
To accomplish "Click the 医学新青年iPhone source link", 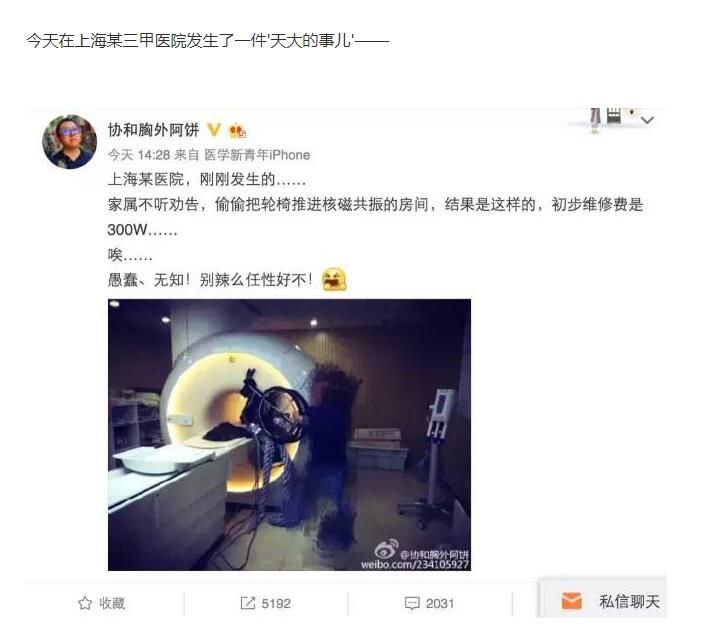I will click(x=257, y=155).
